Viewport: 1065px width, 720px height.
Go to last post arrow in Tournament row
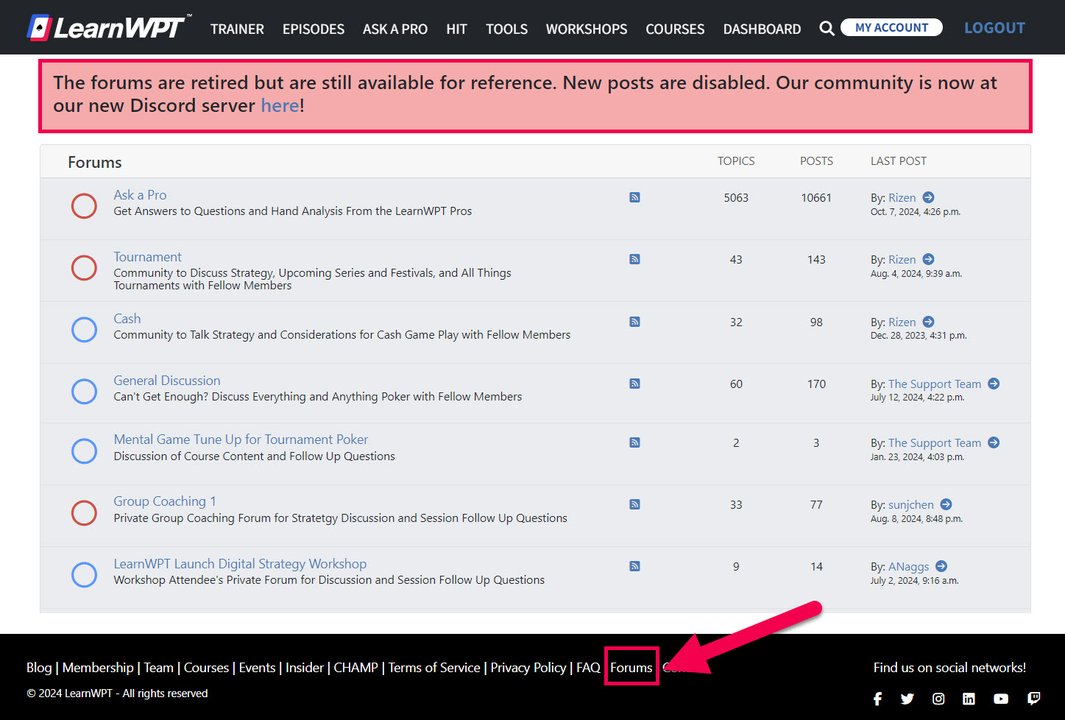click(x=928, y=259)
